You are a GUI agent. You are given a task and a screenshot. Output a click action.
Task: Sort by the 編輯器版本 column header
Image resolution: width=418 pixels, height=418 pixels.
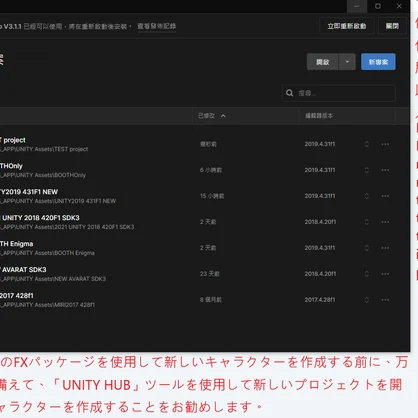click(x=319, y=116)
